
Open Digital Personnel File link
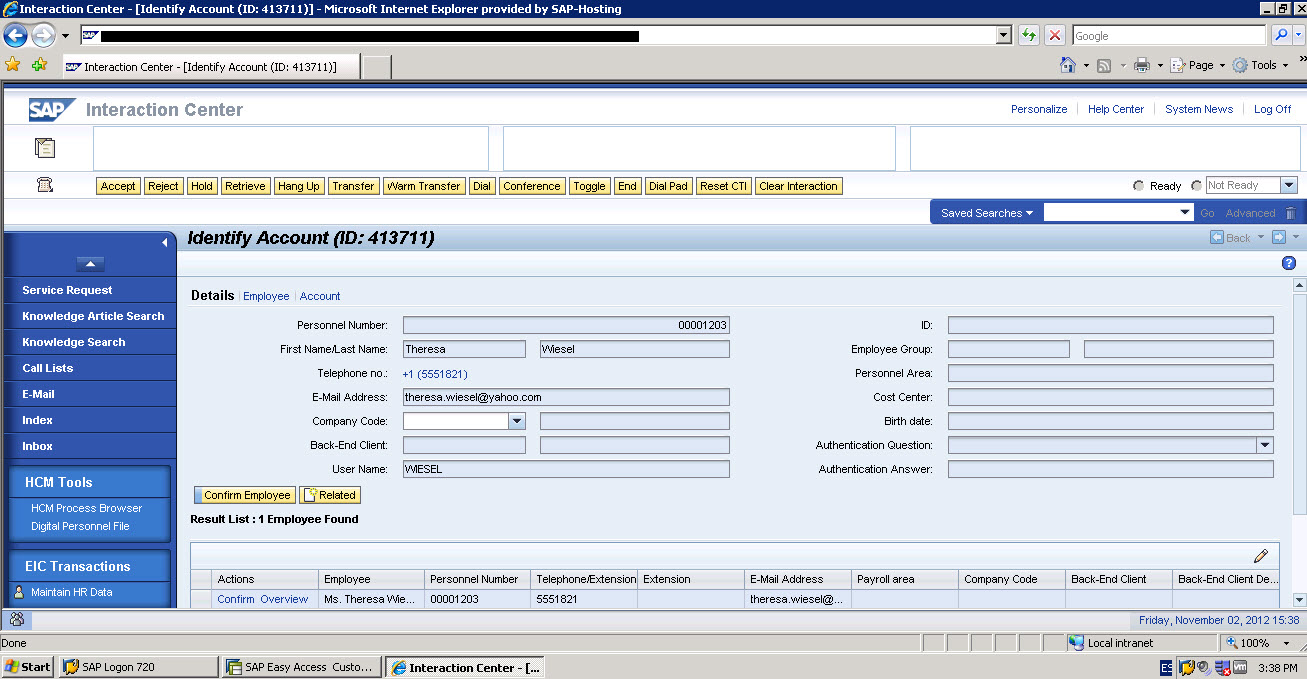pos(80,526)
